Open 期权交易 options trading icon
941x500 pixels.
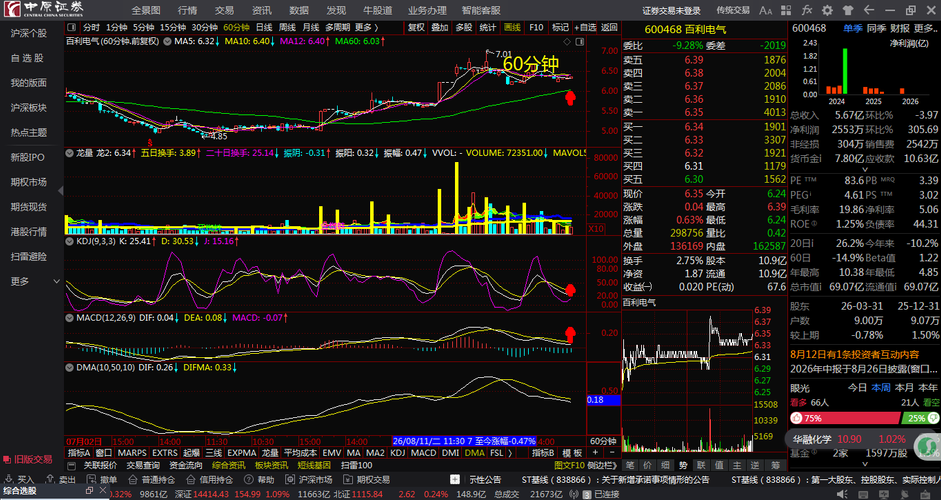(348, 480)
